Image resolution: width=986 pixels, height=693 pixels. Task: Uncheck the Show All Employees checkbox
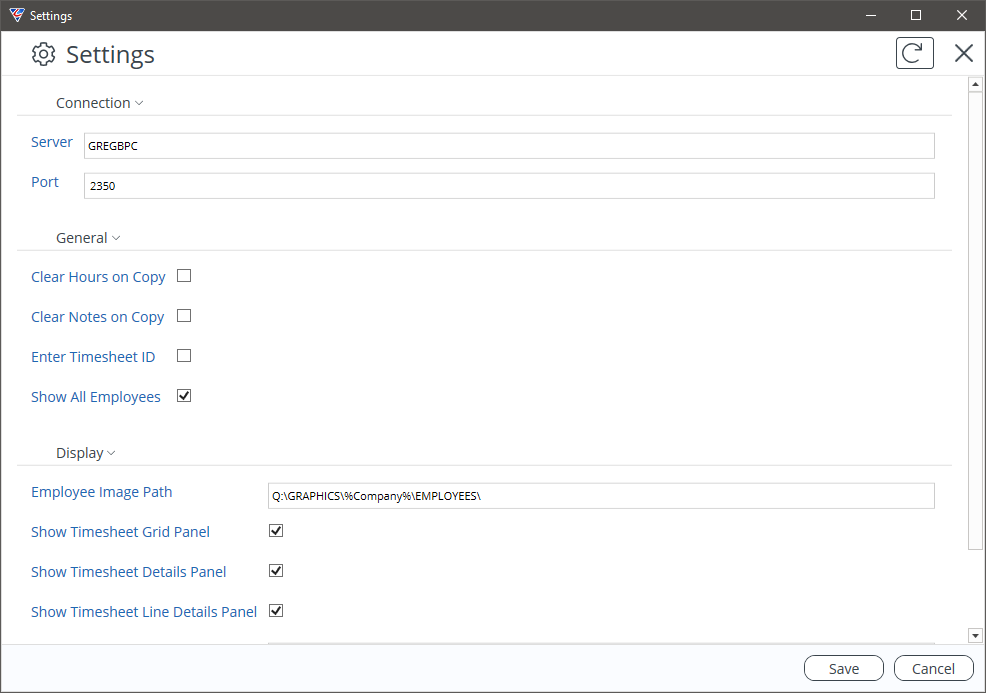point(184,396)
